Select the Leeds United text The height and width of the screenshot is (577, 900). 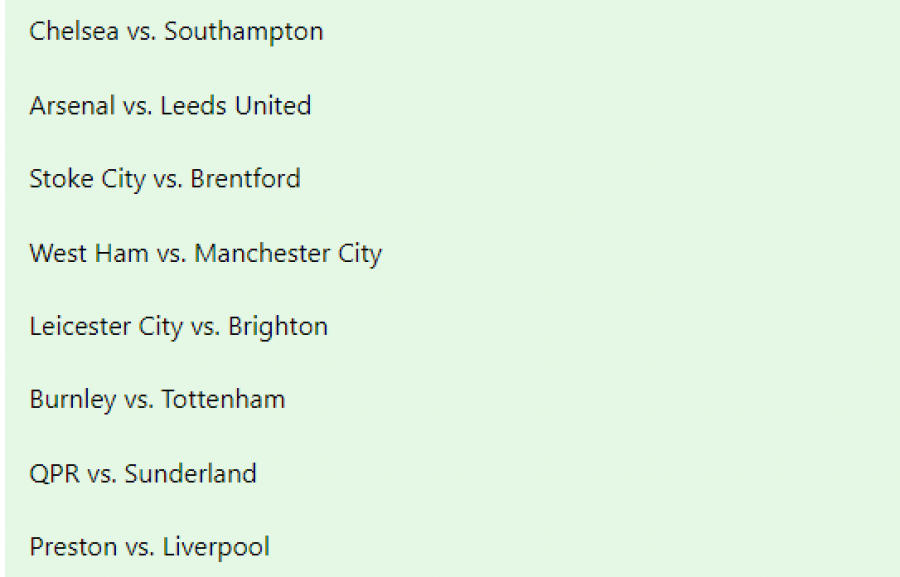pyautogui.click(x=236, y=106)
